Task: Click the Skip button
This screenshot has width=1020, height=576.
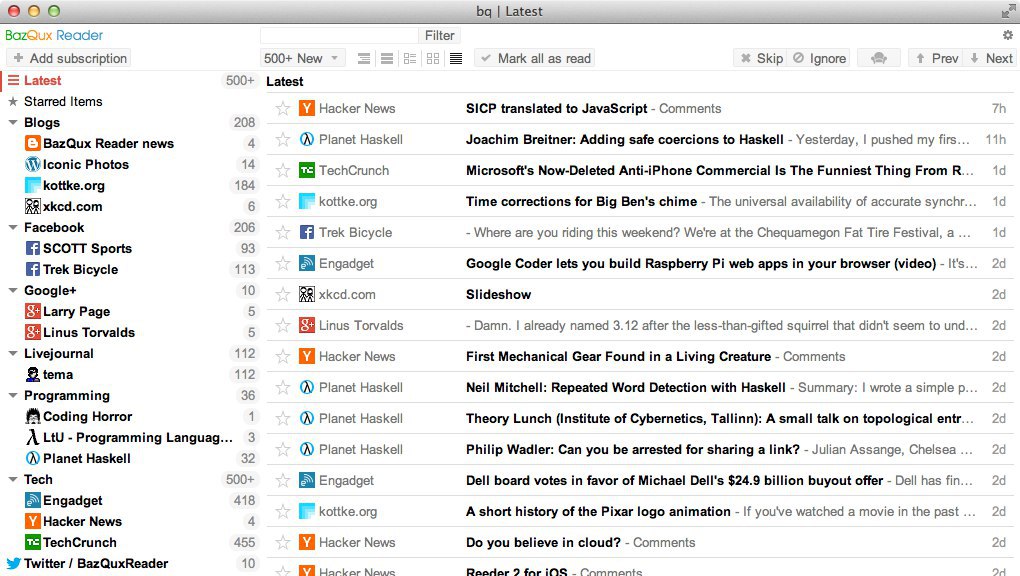Action: click(760, 59)
